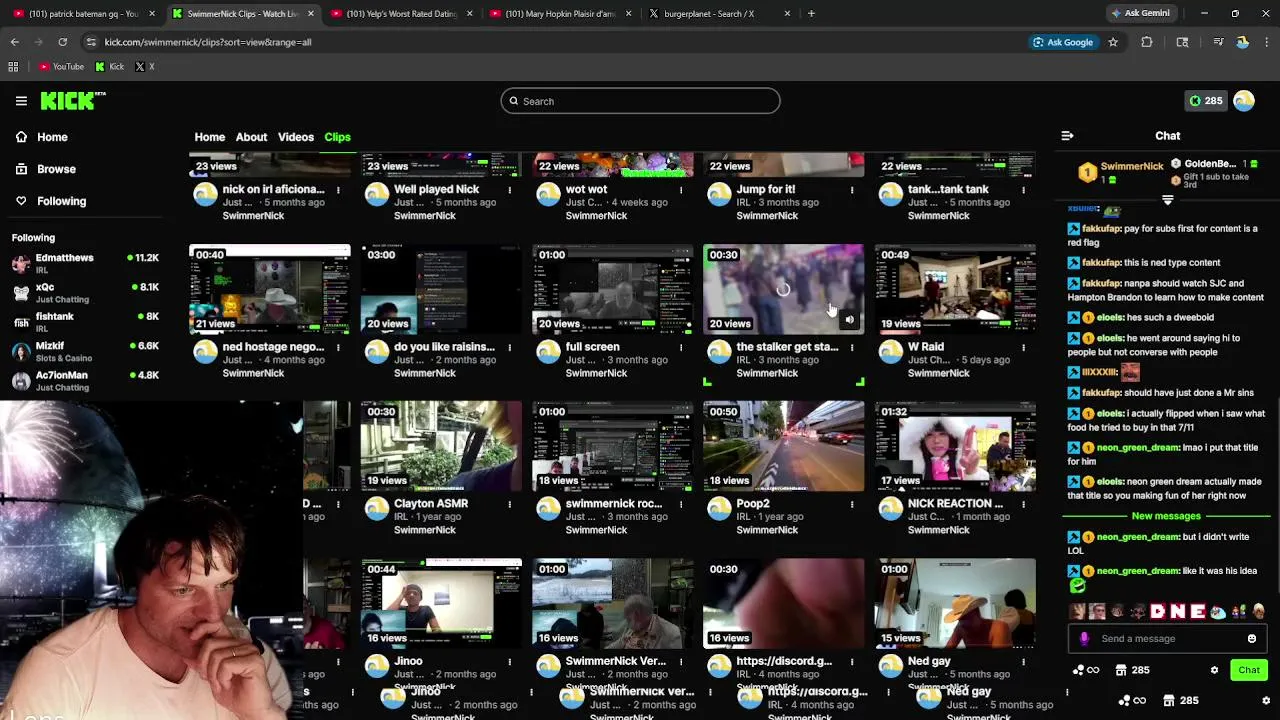The height and width of the screenshot is (720, 1280).
Task: Jump to New messages in chat
Action: 1166,516
